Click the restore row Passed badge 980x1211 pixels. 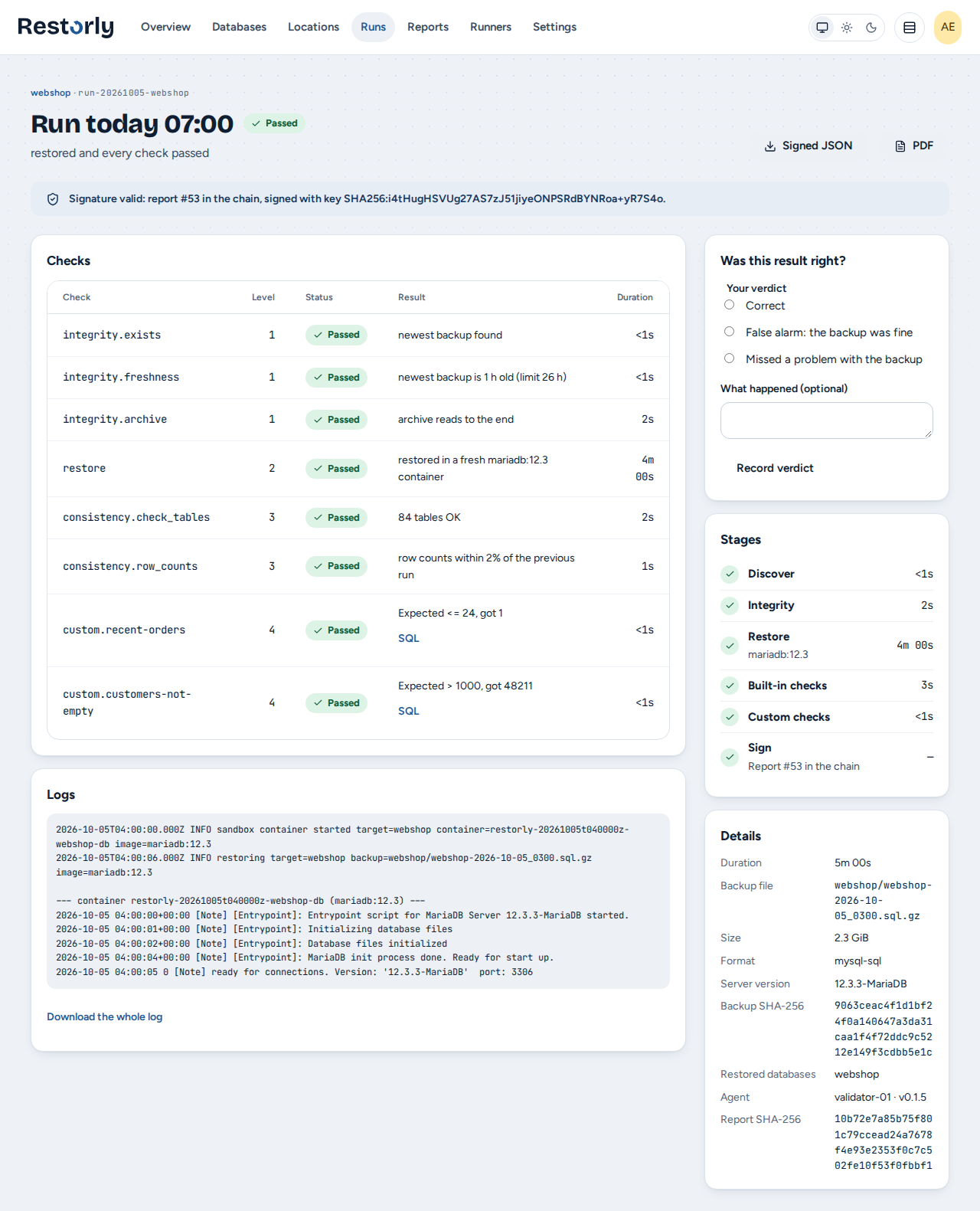[336, 469]
